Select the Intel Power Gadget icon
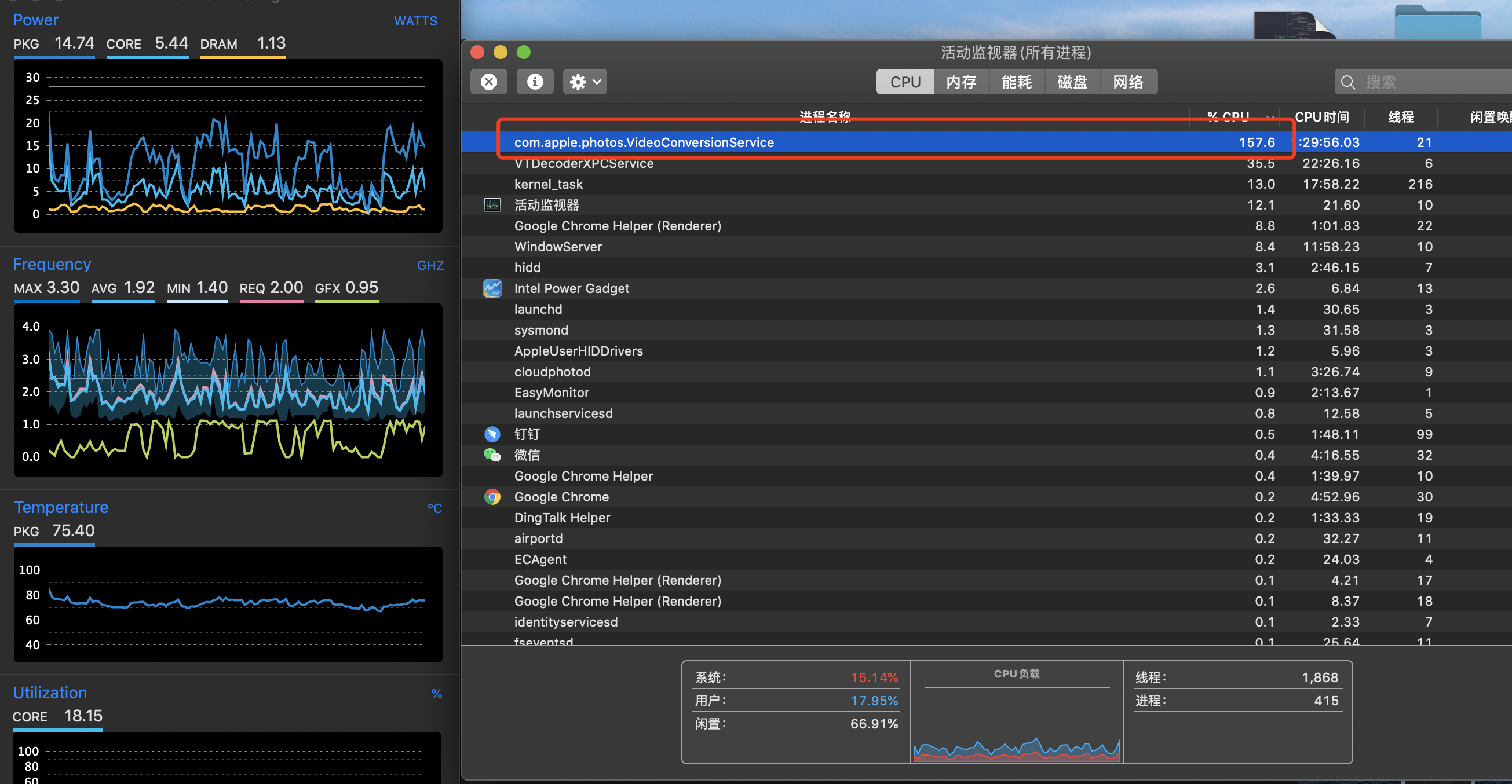1512x784 pixels. [492, 288]
